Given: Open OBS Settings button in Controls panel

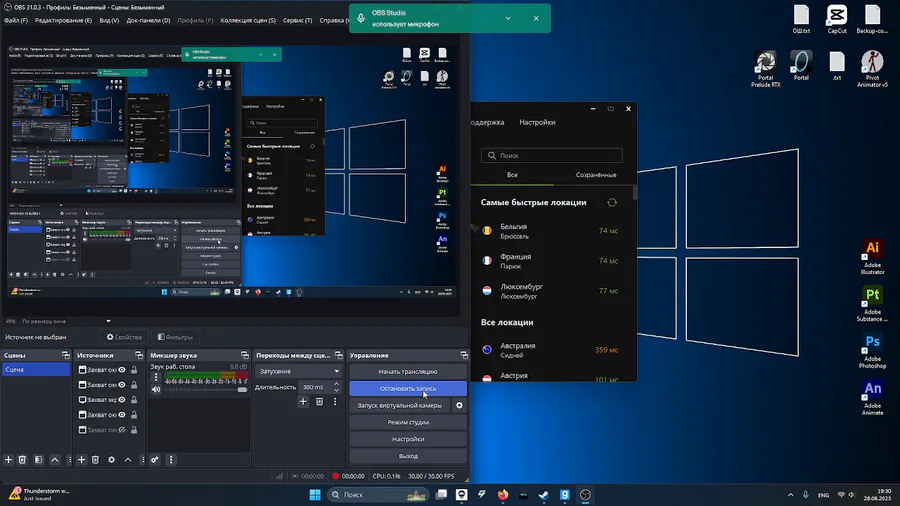Looking at the screenshot, I should pos(408,439).
